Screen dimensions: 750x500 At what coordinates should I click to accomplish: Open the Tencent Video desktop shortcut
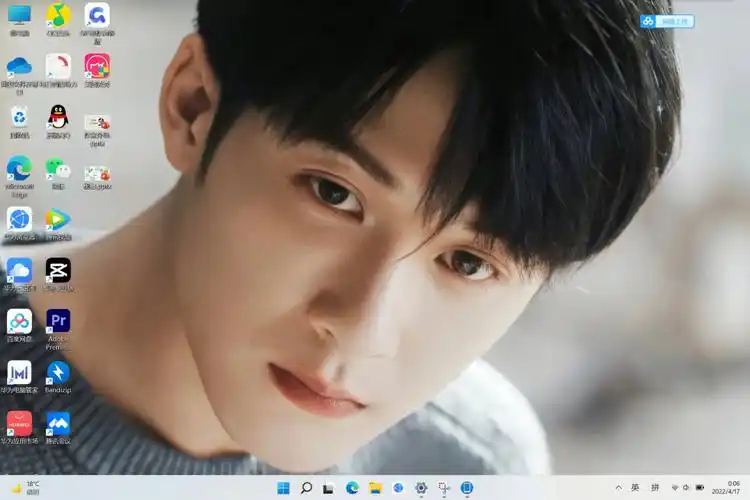click(x=58, y=219)
